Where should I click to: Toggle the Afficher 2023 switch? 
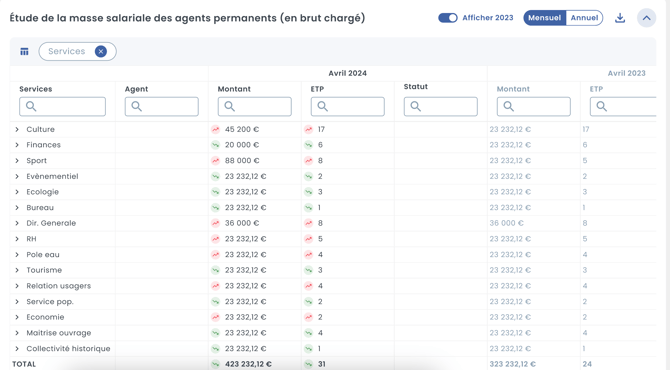point(448,18)
